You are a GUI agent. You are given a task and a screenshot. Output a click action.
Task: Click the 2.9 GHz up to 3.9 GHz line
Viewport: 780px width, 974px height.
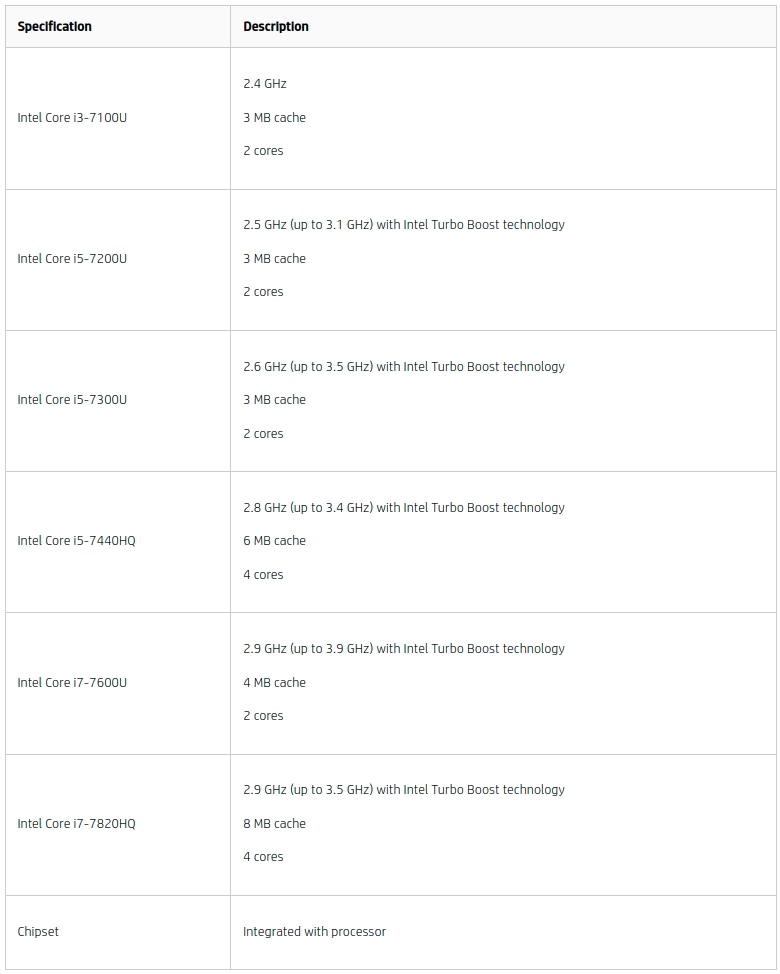click(x=404, y=649)
